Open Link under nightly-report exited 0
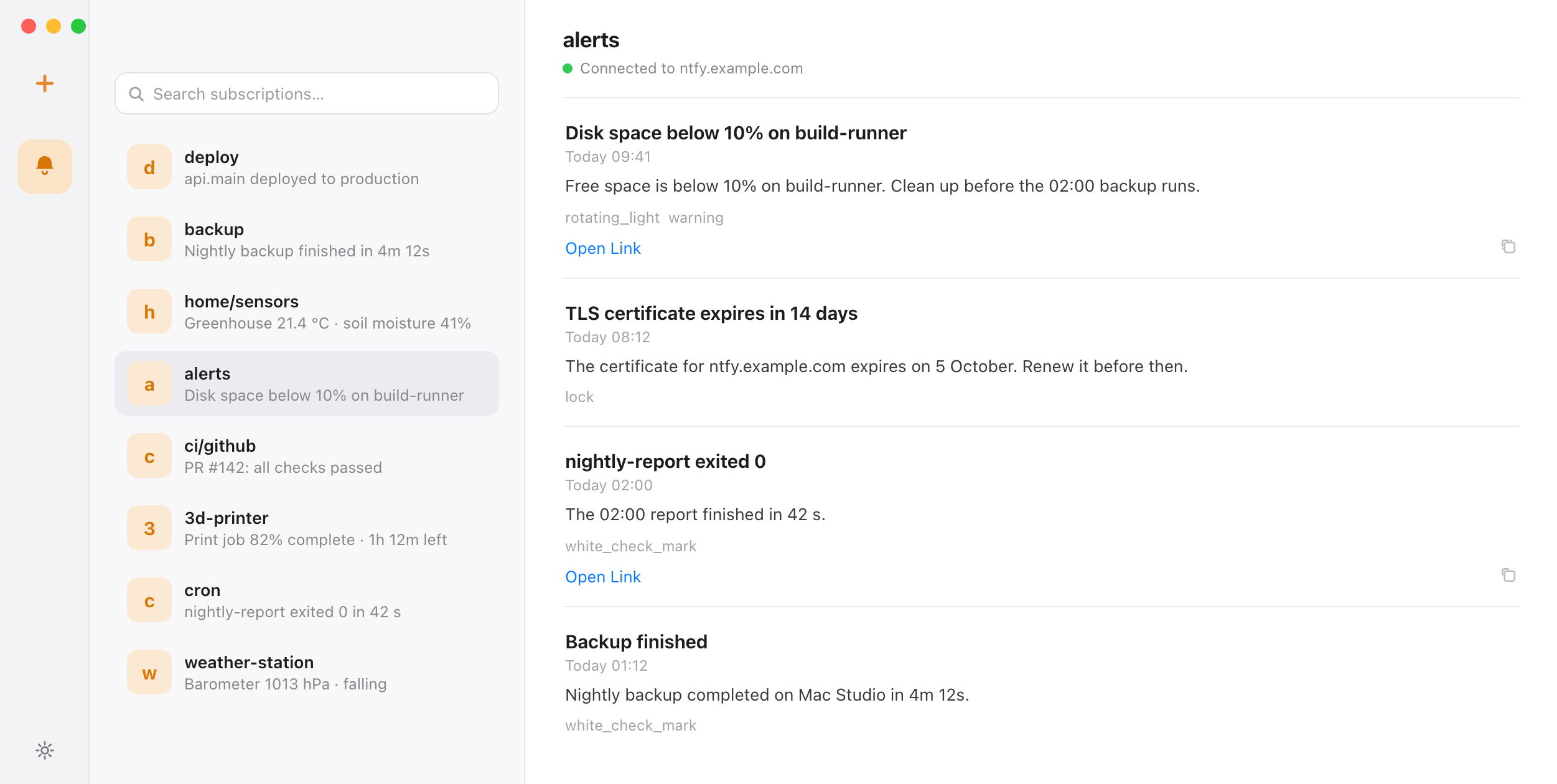Screen dimensions: 1557x784 pos(602,577)
